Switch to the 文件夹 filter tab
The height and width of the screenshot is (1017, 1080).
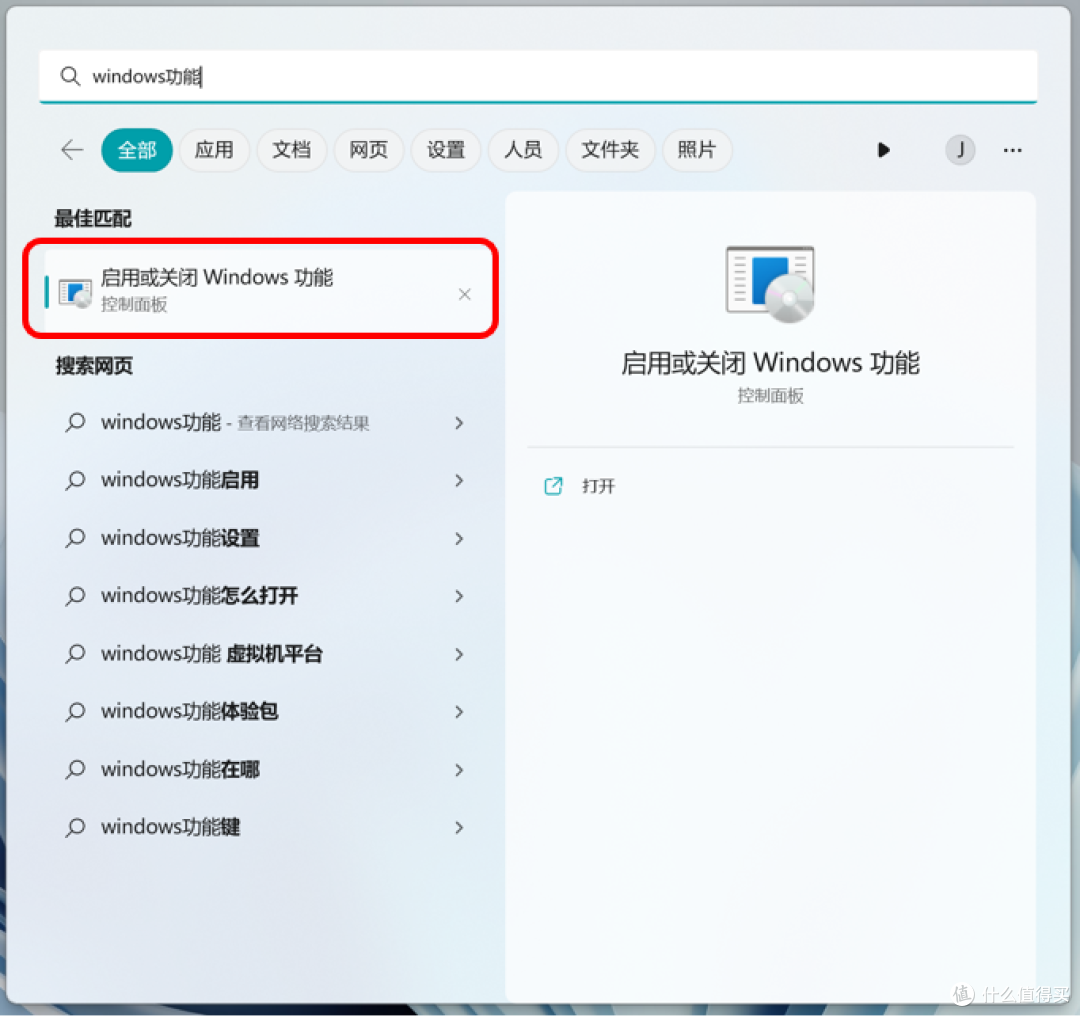610,149
